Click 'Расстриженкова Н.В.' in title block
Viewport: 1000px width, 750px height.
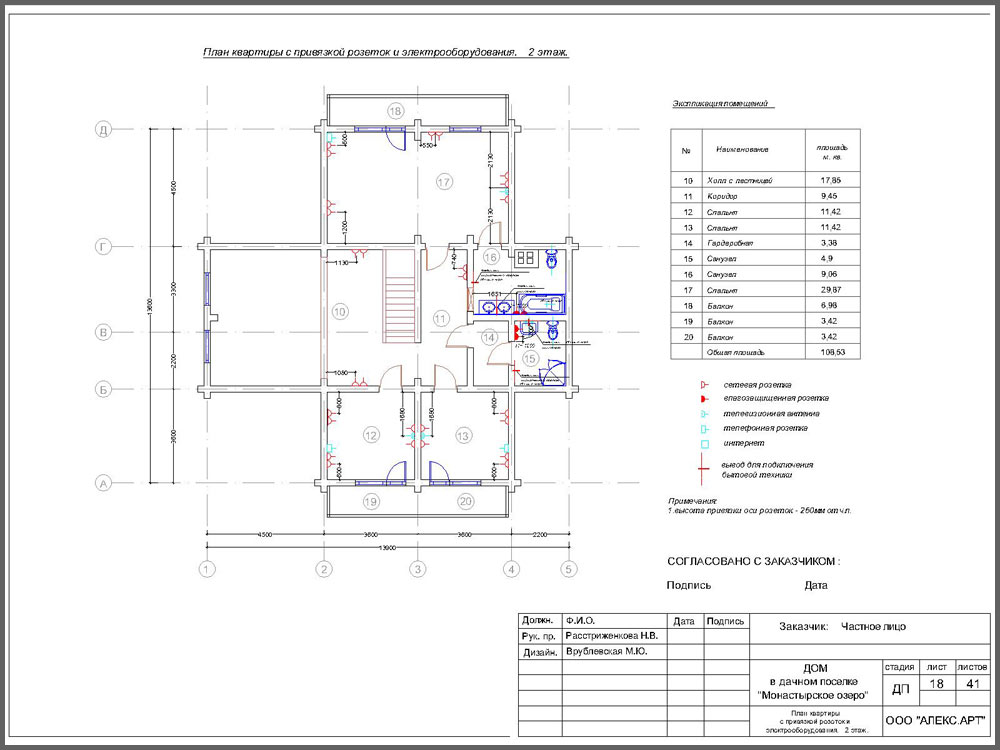612,636
